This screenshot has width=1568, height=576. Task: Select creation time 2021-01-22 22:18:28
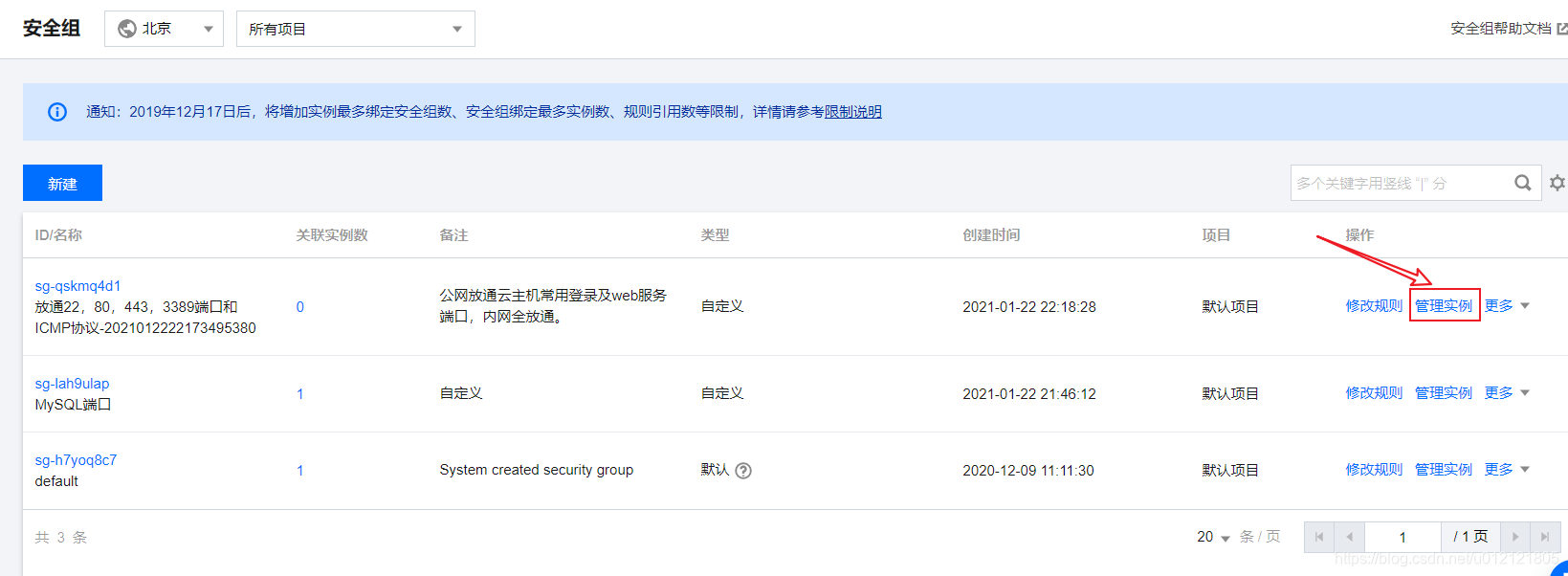click(1029, 307)
